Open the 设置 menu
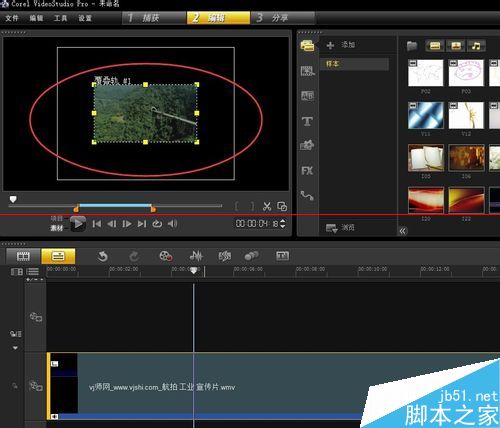Viewport: 500px width, 428px height. click(85, 18)
